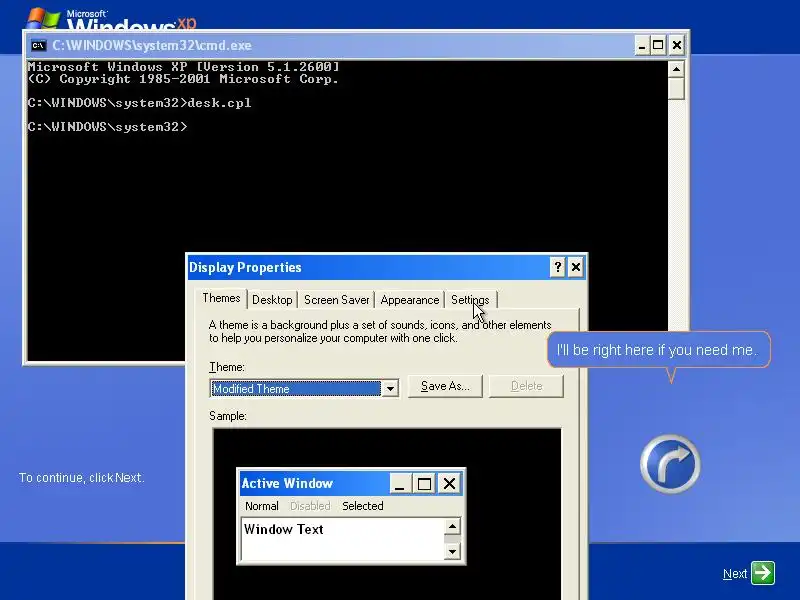This screenshot has width=800, height=600.
Task: Click the theme description paragraph
Action: coord(380,332)
